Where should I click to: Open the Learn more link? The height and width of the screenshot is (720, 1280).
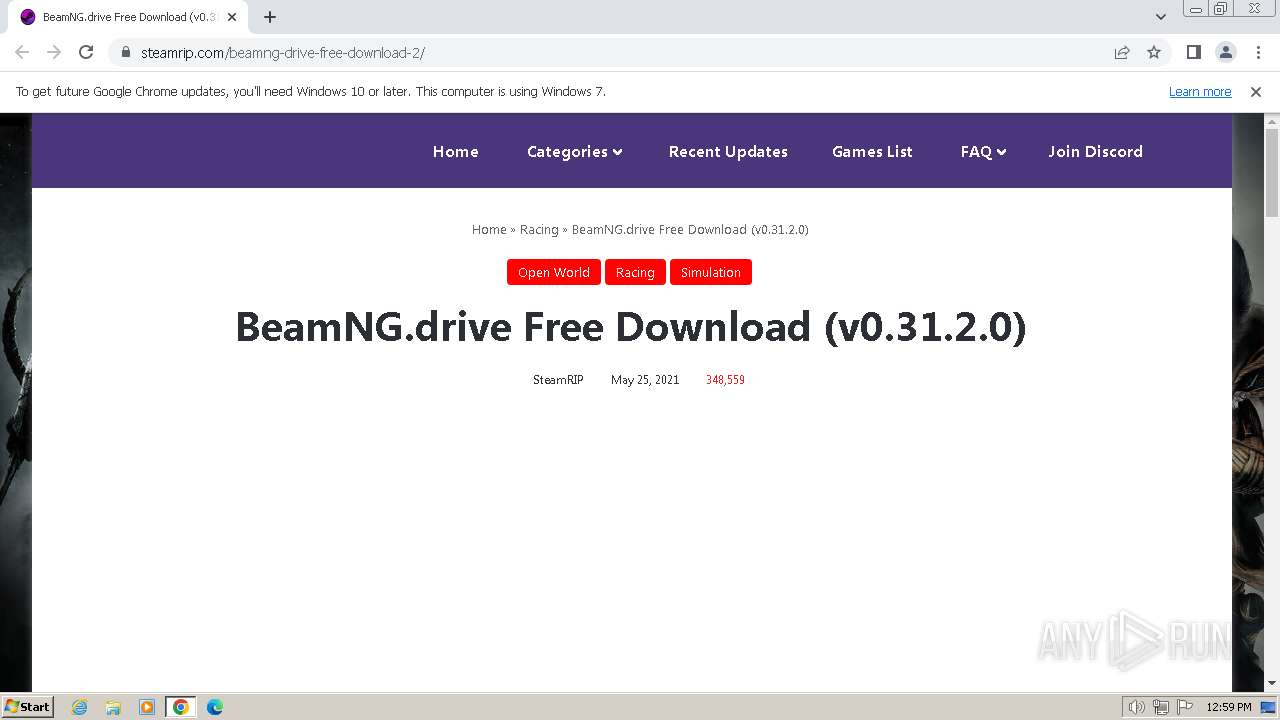pos(1200,91)
